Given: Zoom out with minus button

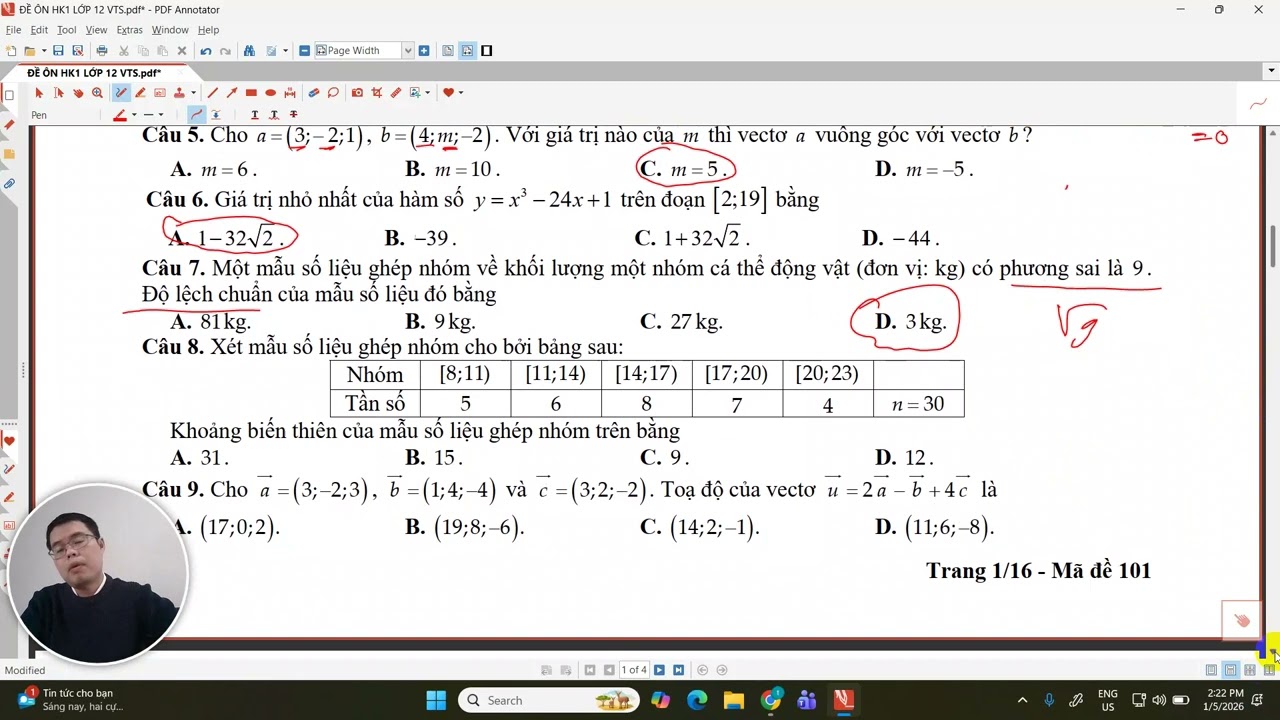Looking at the screenshot, I should point(305,51).
